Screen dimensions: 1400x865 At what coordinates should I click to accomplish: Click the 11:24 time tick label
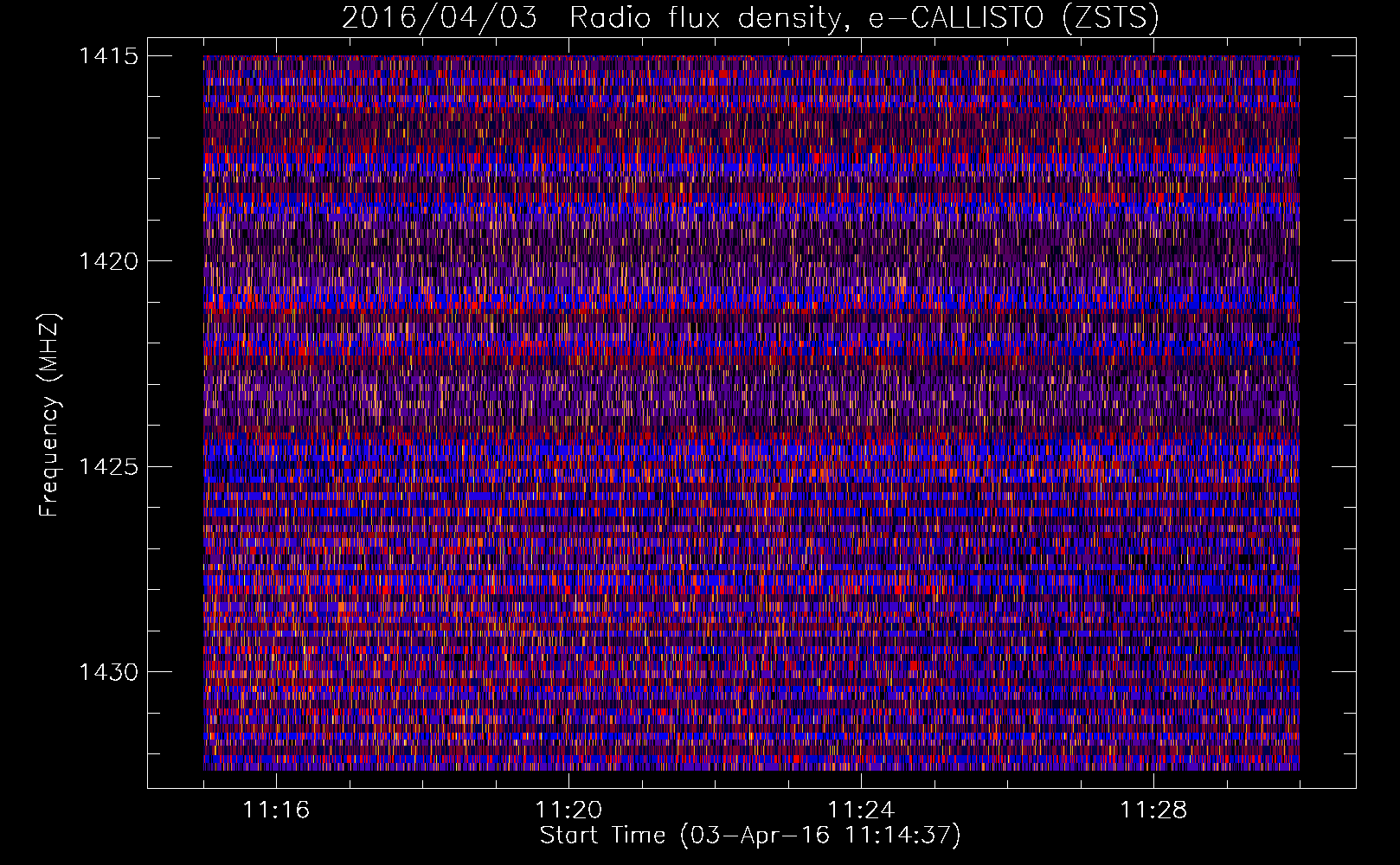(861, 810)
